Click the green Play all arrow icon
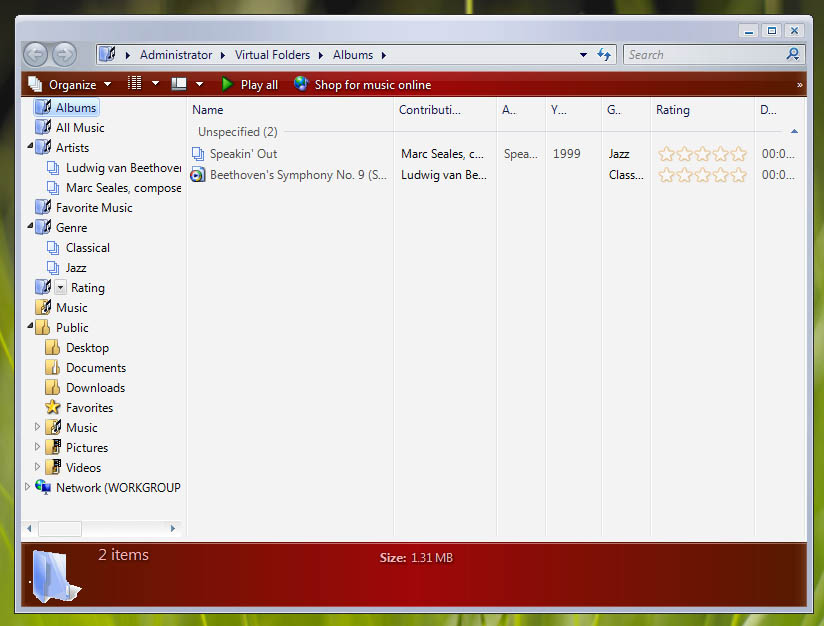The height and width of the screenshot is (626, 824). (x=227, y=84)
